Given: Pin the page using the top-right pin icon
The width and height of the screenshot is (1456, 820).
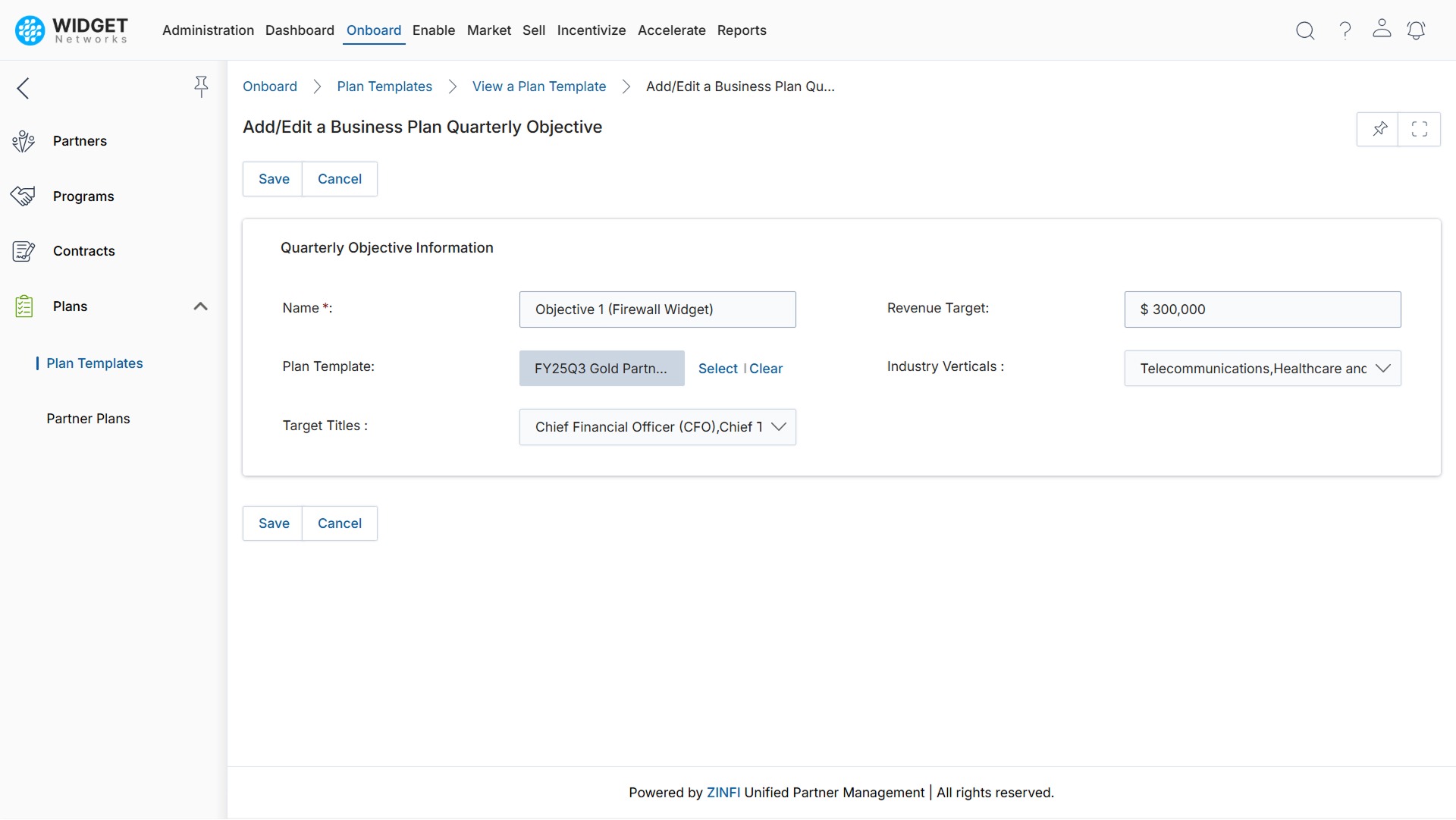Looking at the screenshot, I should click(1379, 129).
